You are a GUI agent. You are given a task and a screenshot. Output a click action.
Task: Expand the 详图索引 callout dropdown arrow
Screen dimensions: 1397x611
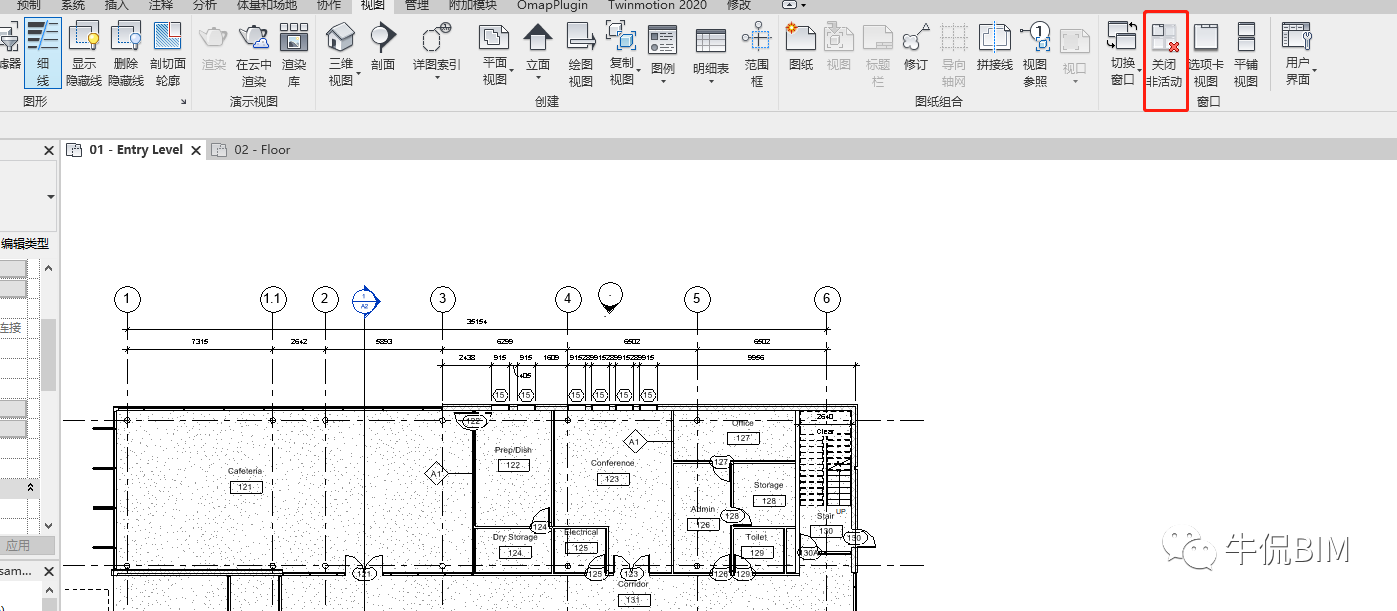tap(436, 78)
